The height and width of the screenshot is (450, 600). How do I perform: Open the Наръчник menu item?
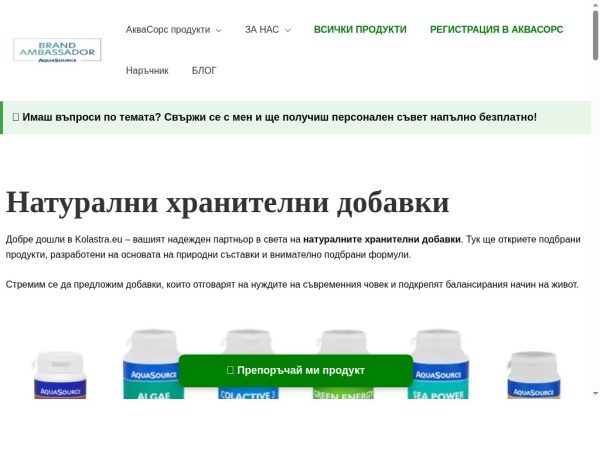(x=147, y=71)
